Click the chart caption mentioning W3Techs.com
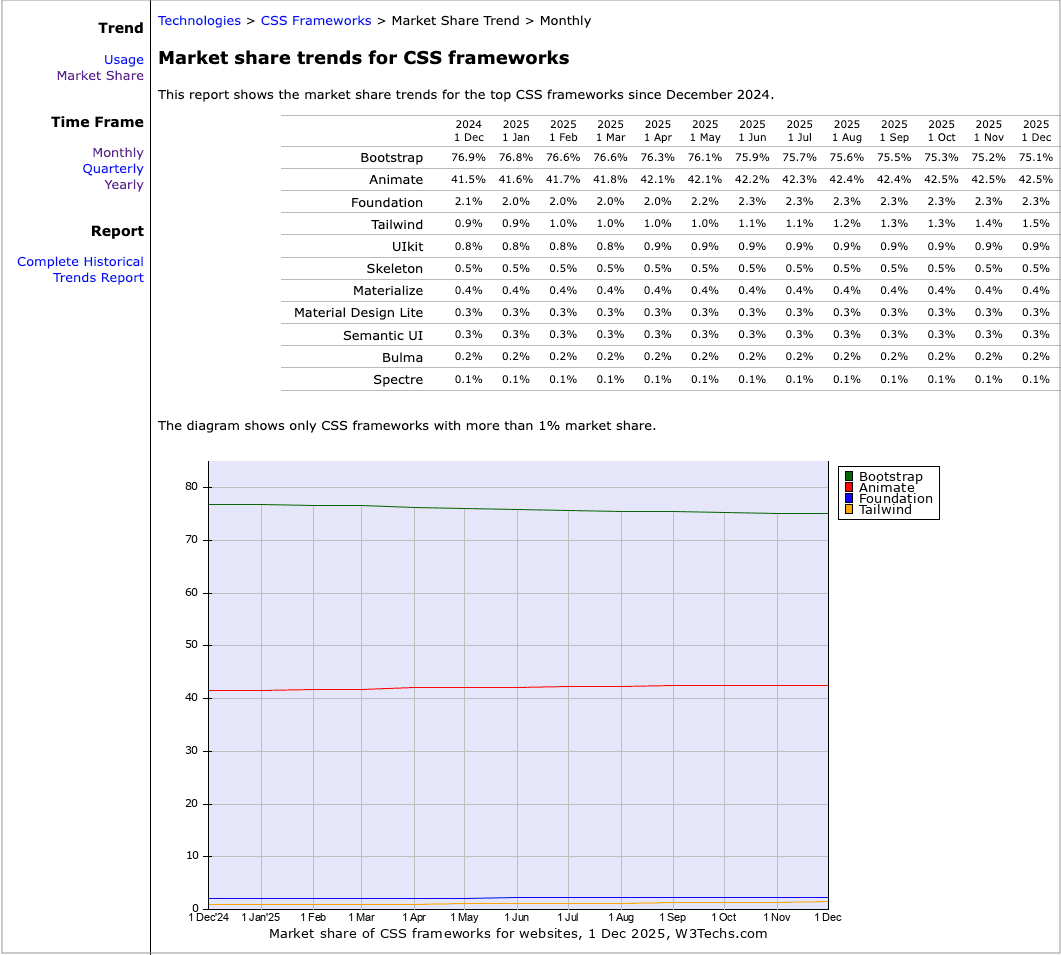Viewport: 1061px width, 955px height. click(518, 934)
